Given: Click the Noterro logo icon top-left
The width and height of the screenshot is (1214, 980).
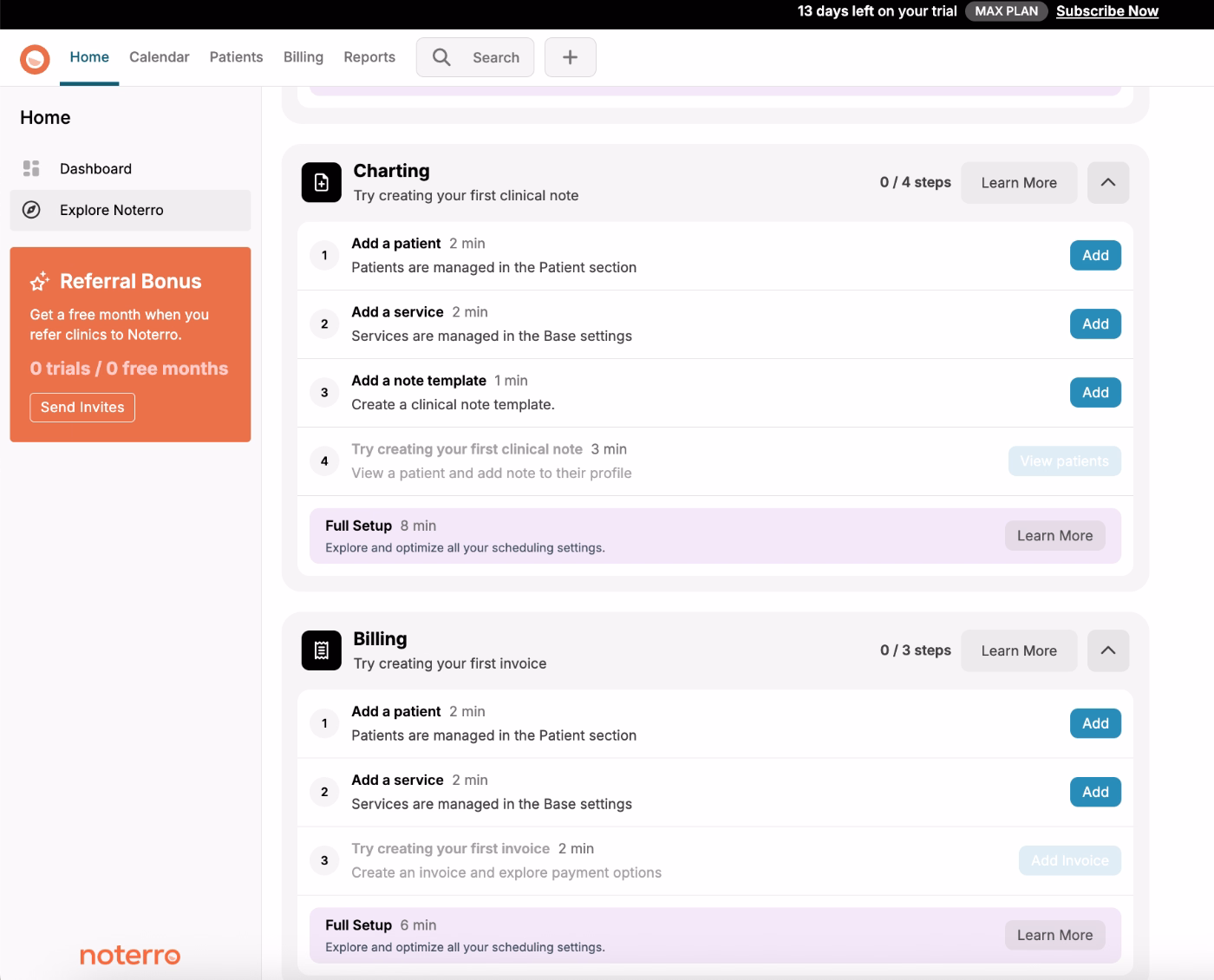Looking at the screenshot, I should pos(34,57).
